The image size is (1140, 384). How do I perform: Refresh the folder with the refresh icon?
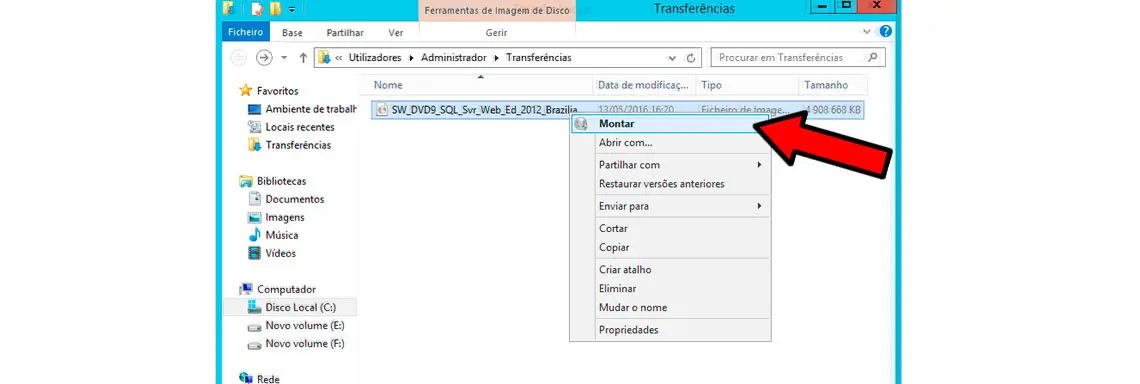pyautogui.click(x=691, y=58)
